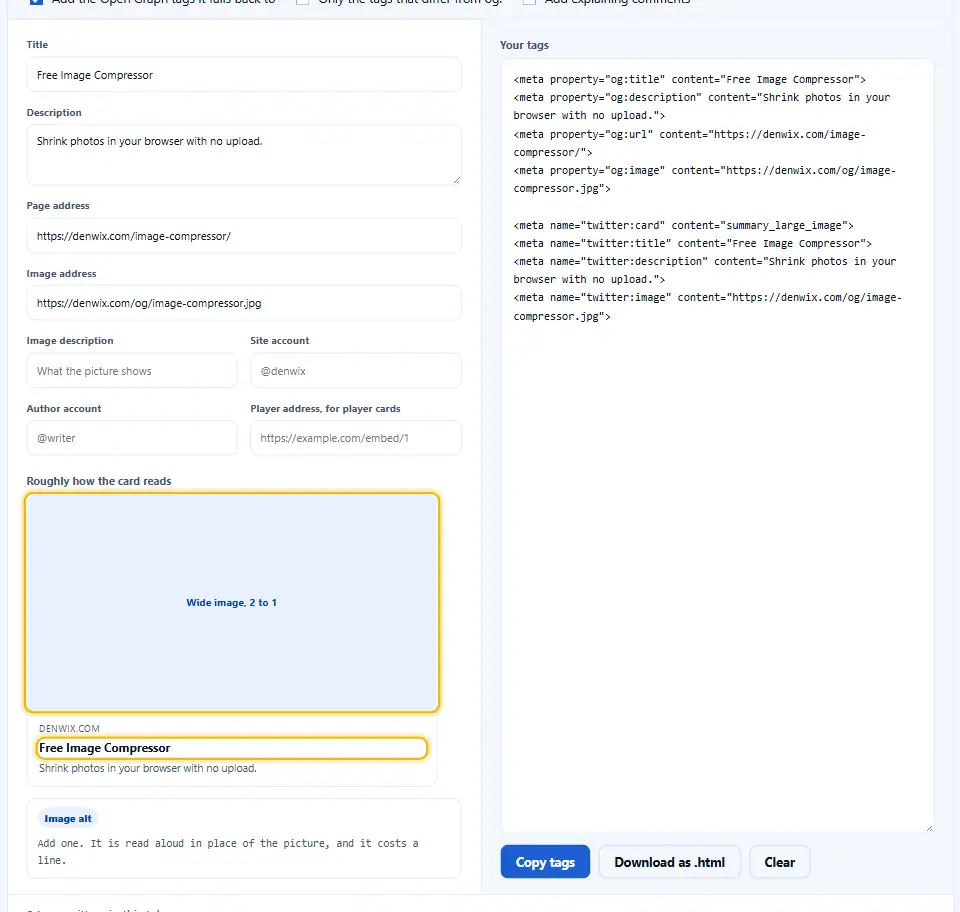Click the Site account @denwix field
This screenshot has width=960, height=912.
[x=356, y=370]
